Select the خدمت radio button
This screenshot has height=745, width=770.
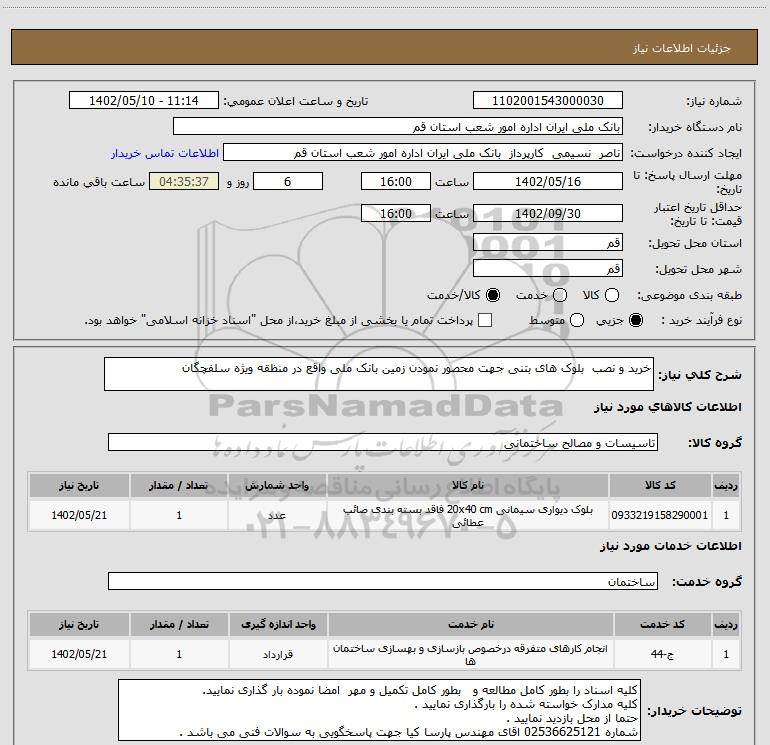(560, 295)
